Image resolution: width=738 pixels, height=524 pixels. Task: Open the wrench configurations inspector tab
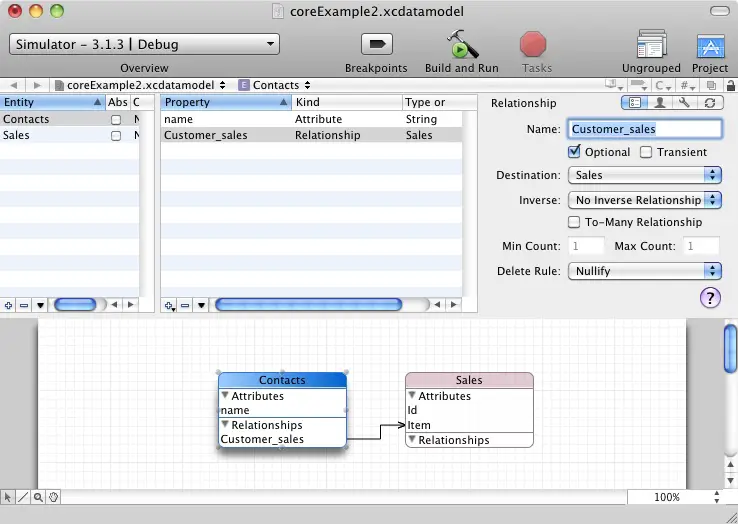(x=685, y=103)
